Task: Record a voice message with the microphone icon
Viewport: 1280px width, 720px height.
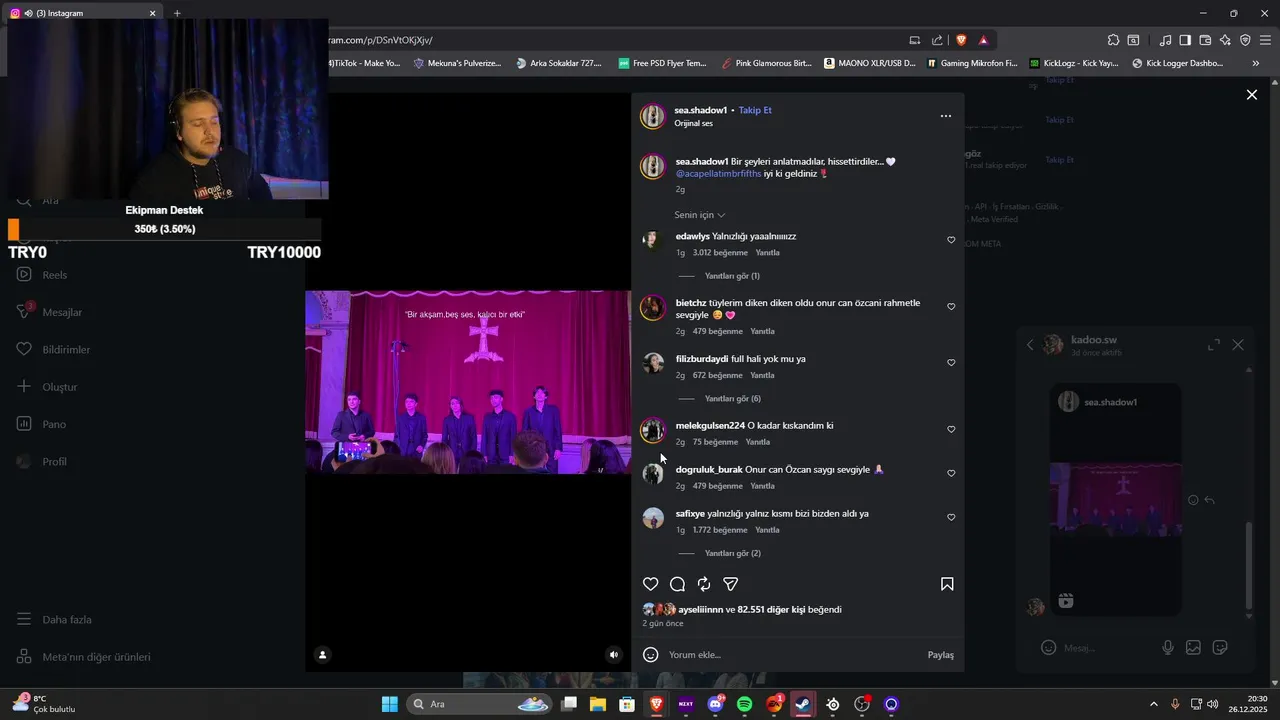Action: click(1168, 648)
